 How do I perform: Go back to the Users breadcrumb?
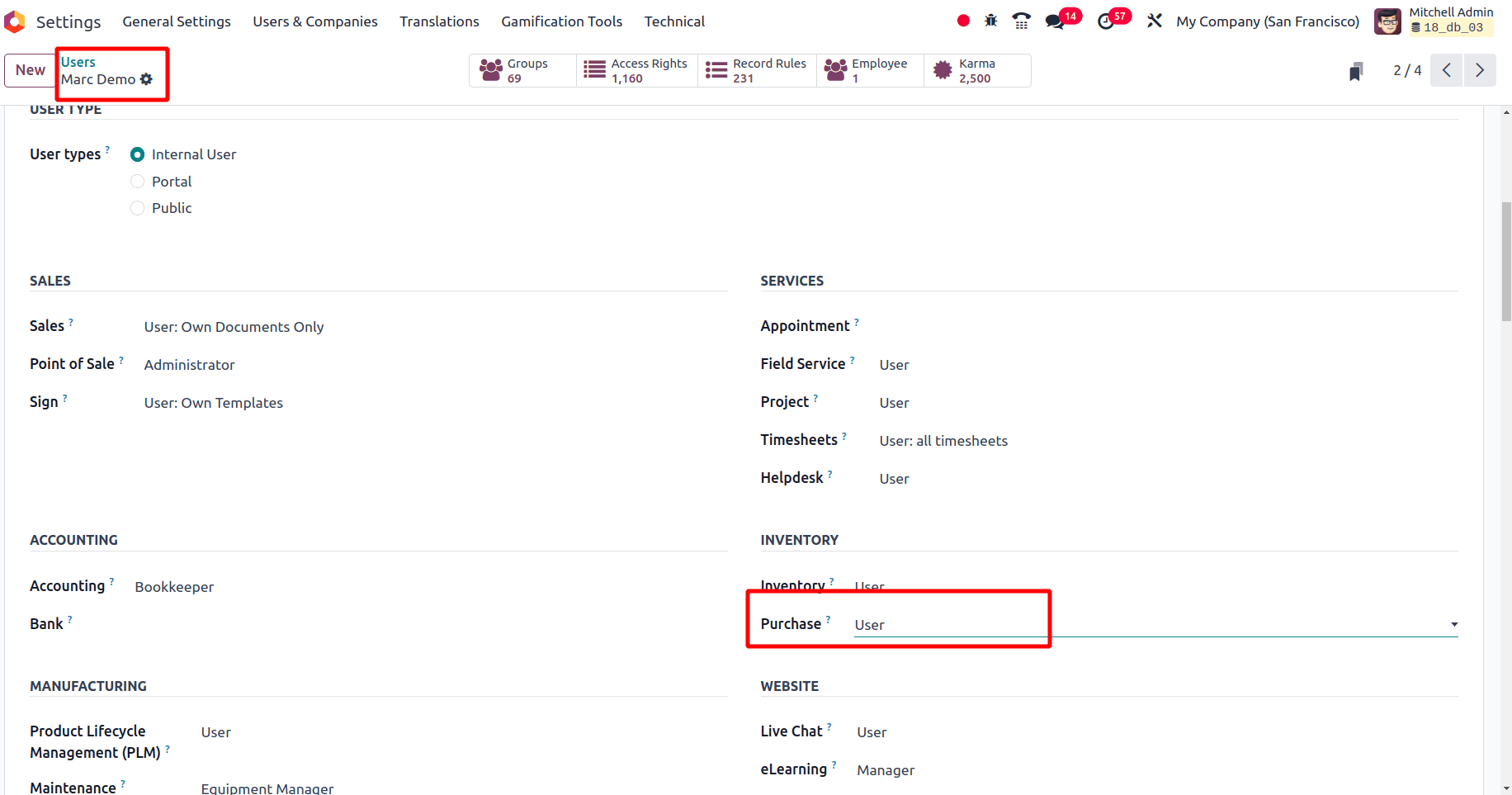[x=78, y=62]
